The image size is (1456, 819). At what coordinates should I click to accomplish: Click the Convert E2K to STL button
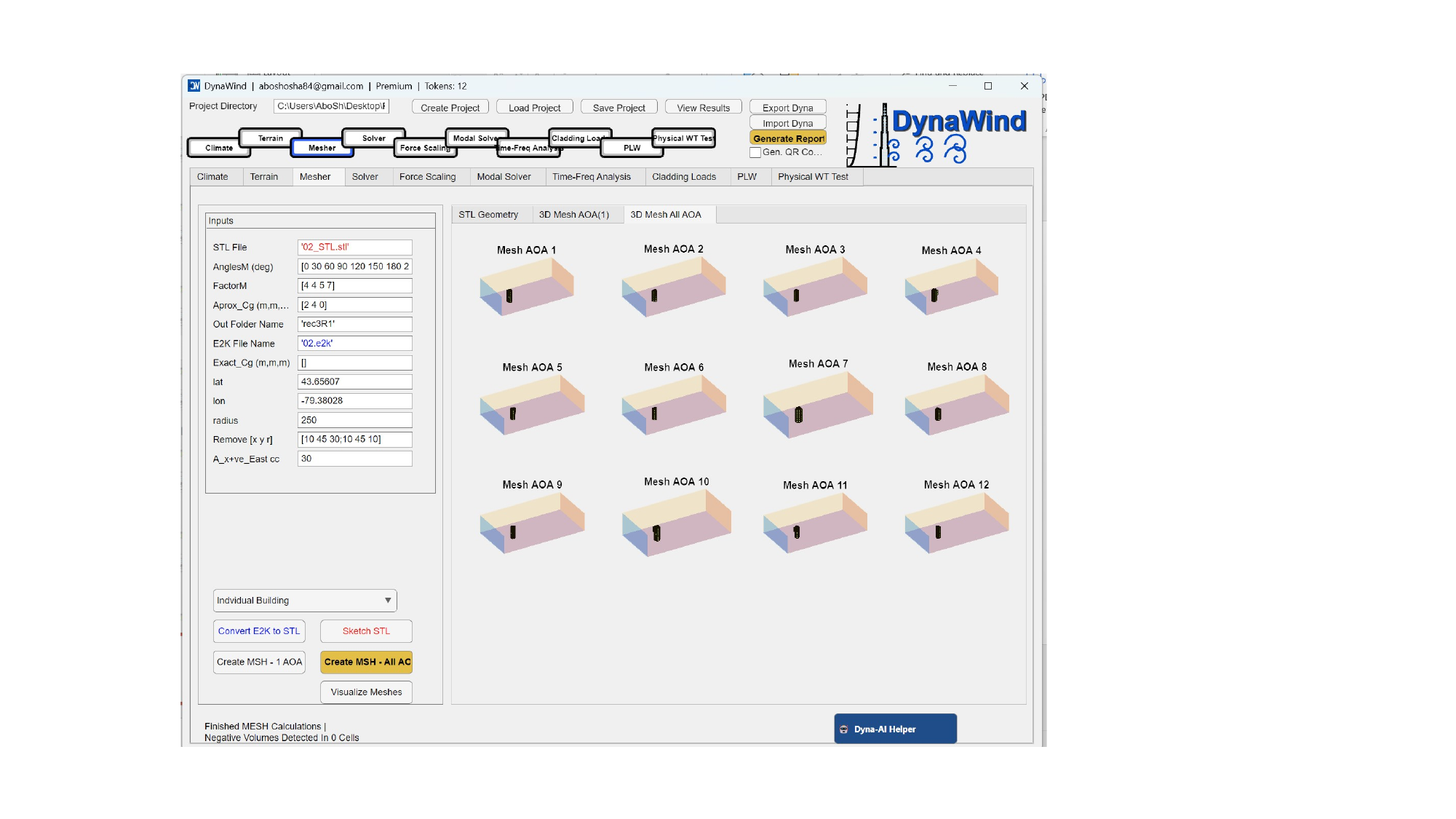[x=258, y=631]
